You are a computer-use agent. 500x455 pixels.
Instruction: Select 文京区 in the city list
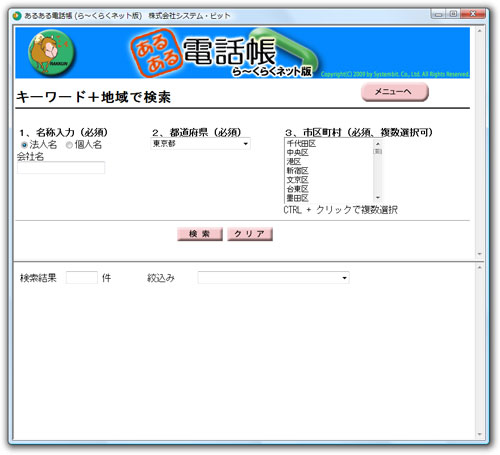[298, 180]
